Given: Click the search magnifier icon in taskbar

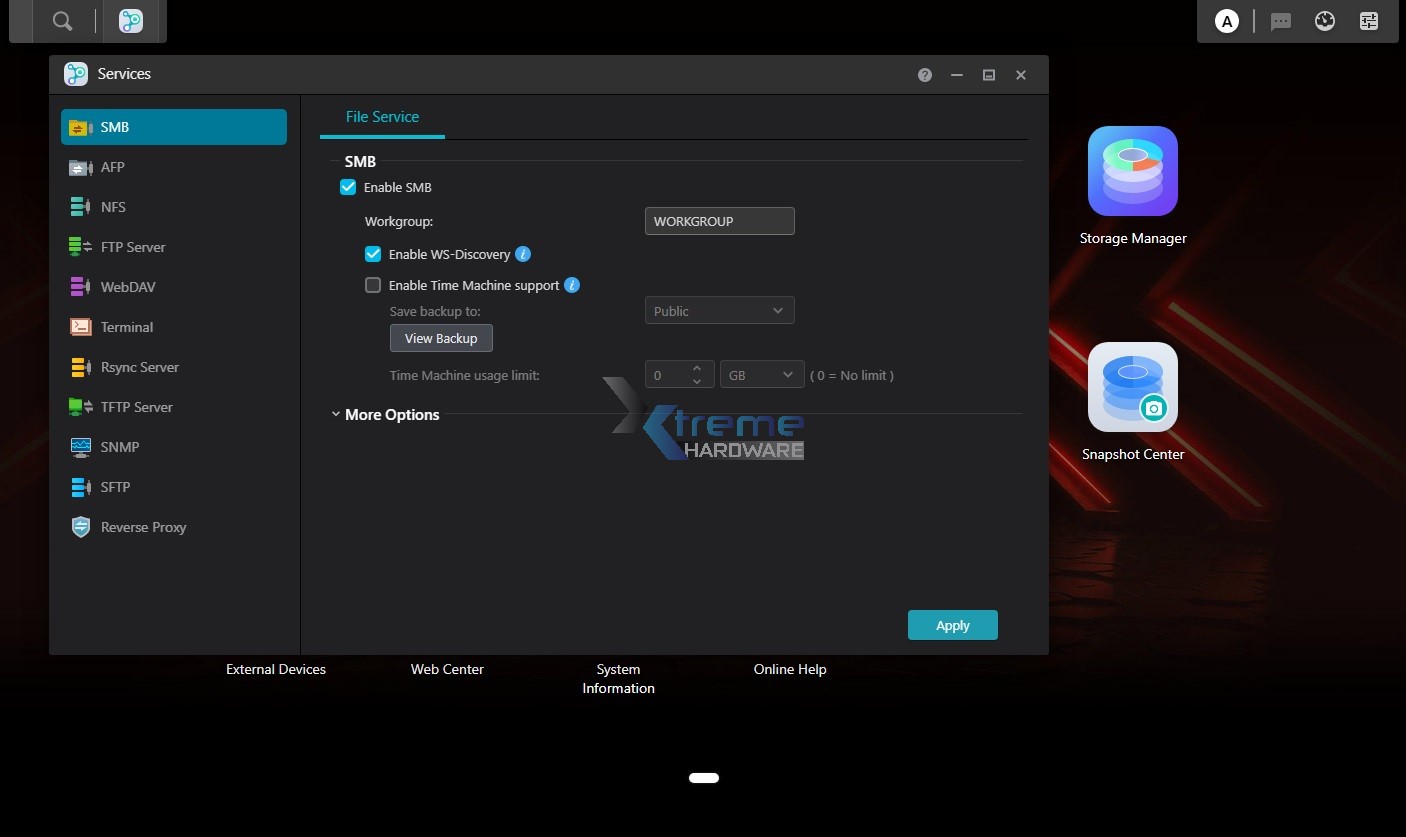Looking at the screenshot, I should (x=62, y=21).
